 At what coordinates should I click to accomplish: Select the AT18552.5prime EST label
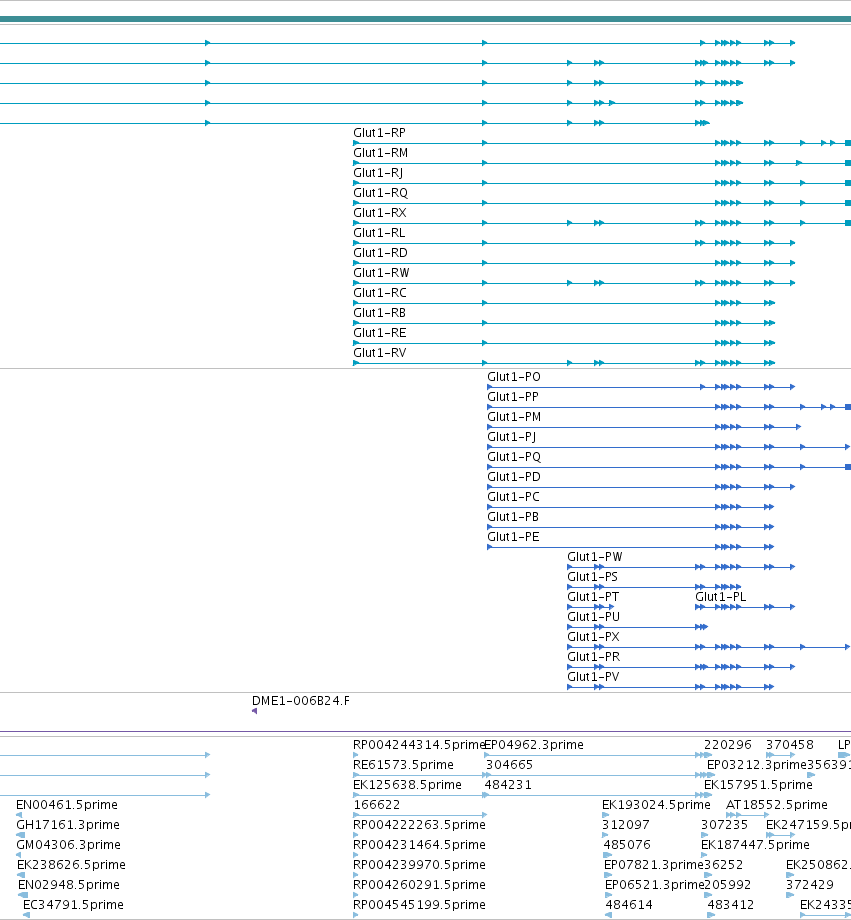pyautogui.click(x=777, y=805)
